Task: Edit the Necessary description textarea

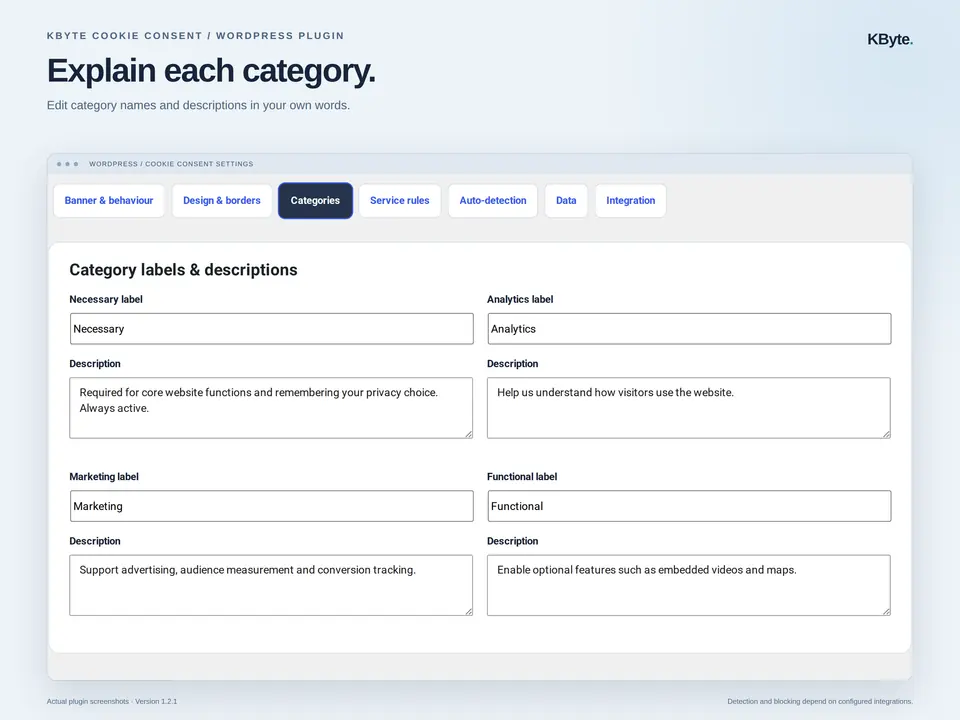Action: pyautogui.click(x=271, y=408)
